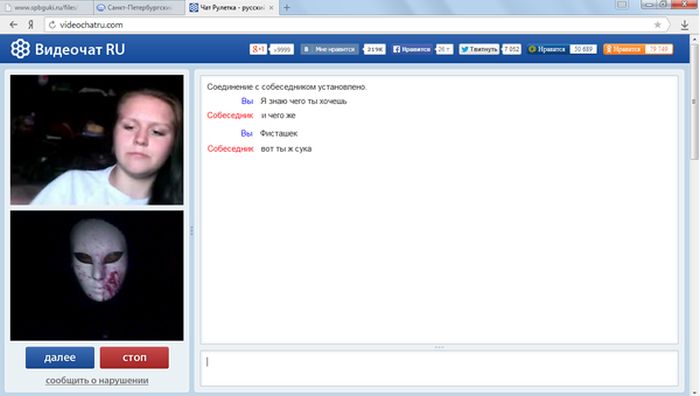Click the VK 'Мне нравится' button

(x=330, y=49)
